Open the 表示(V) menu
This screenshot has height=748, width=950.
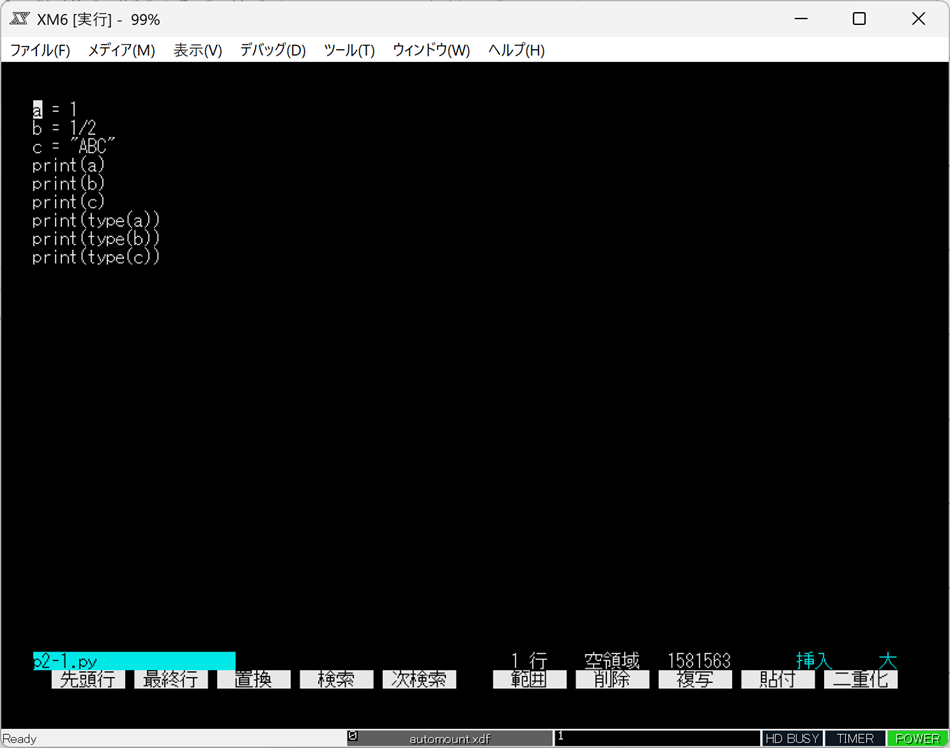point(198,50)
